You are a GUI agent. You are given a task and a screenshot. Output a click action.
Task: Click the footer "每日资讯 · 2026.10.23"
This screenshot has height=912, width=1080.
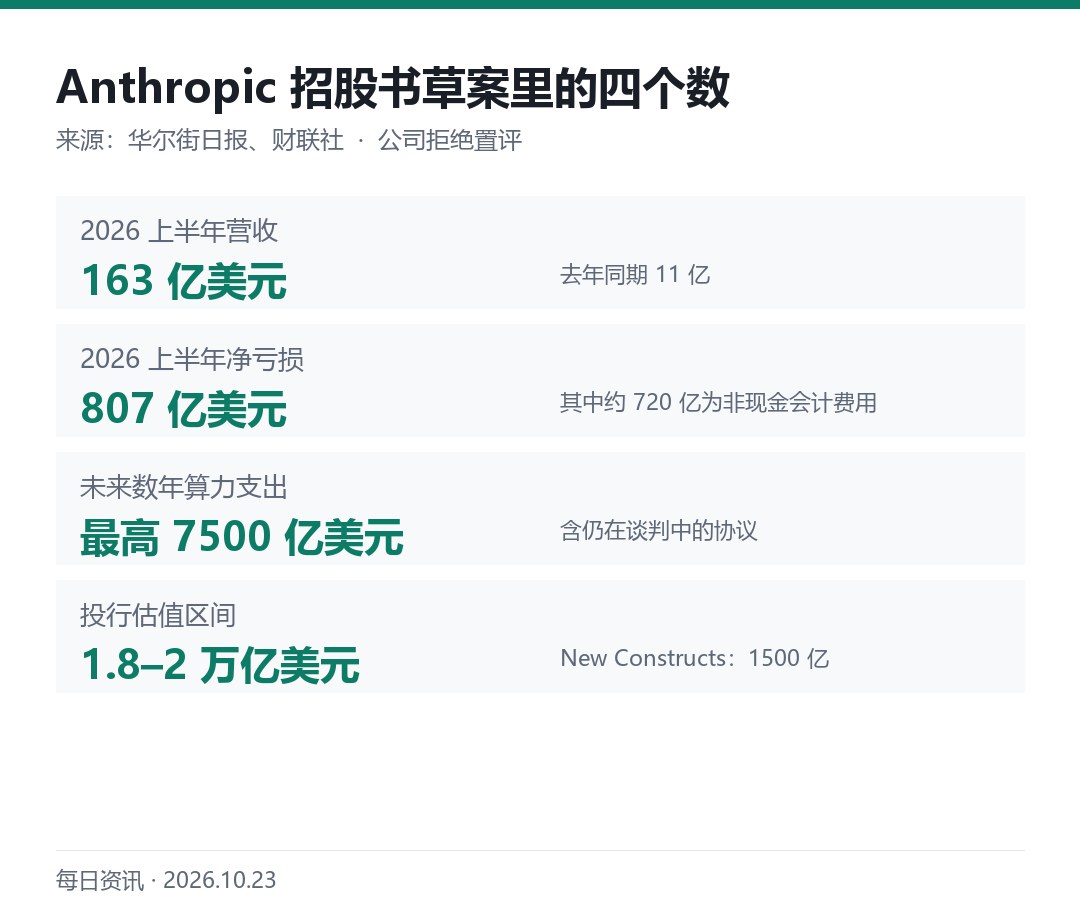[x=166, y=880]
